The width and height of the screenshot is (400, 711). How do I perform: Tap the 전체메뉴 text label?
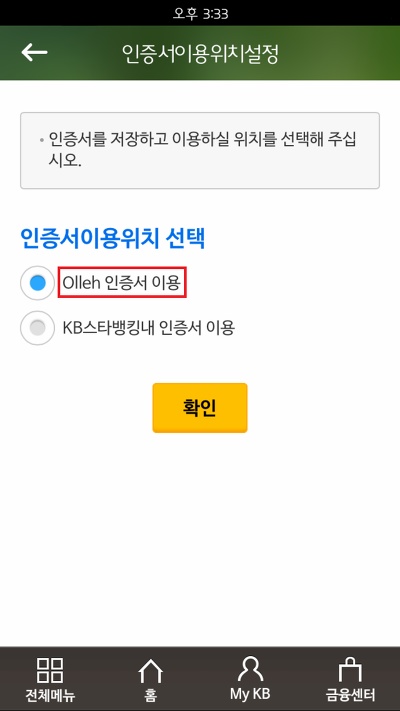click(x=50, y=695)
